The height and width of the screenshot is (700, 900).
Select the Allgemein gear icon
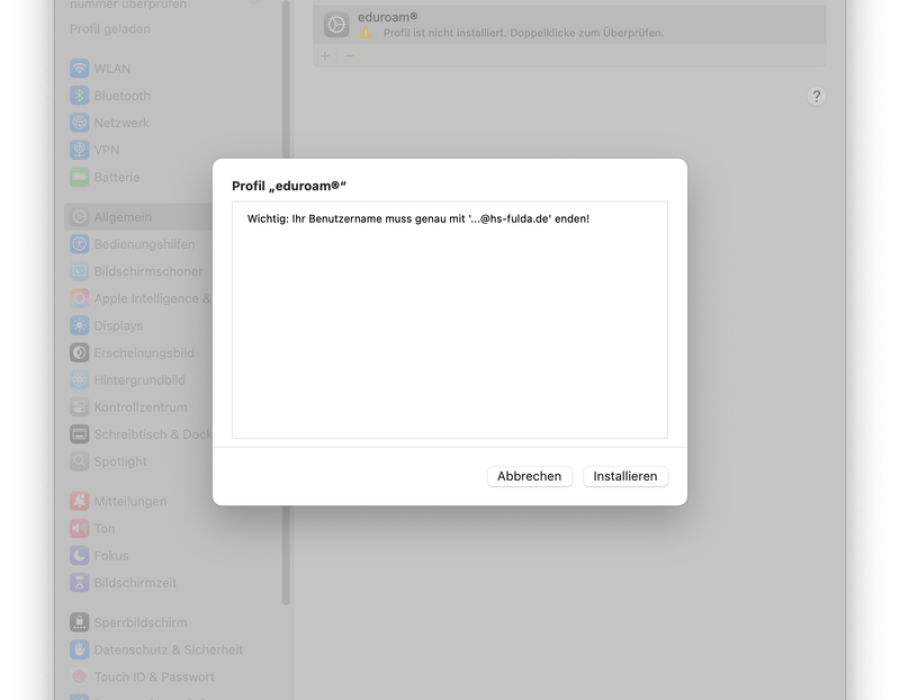(79, 217)
